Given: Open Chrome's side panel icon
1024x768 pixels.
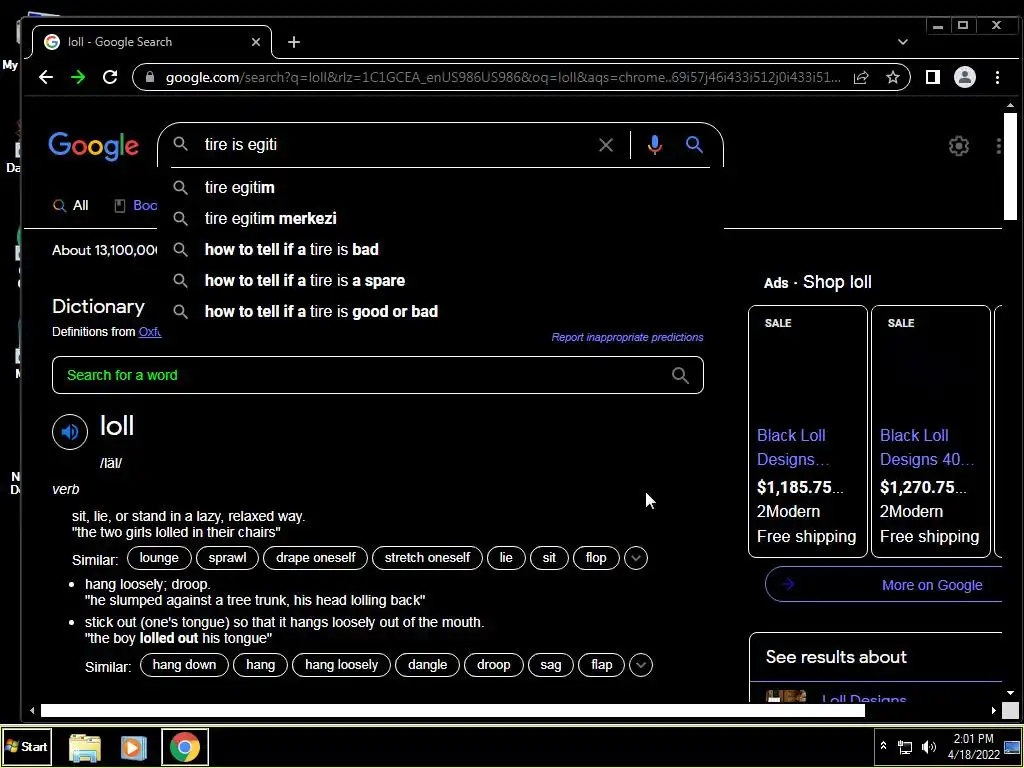Looking at the screenshot, I should [933, 77].
